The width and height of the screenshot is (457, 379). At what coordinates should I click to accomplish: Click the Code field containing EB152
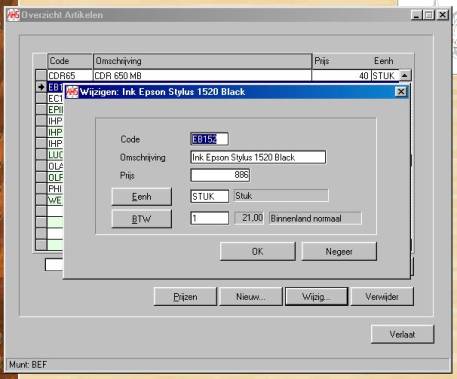pyautogui.click(x=209, y=139)
